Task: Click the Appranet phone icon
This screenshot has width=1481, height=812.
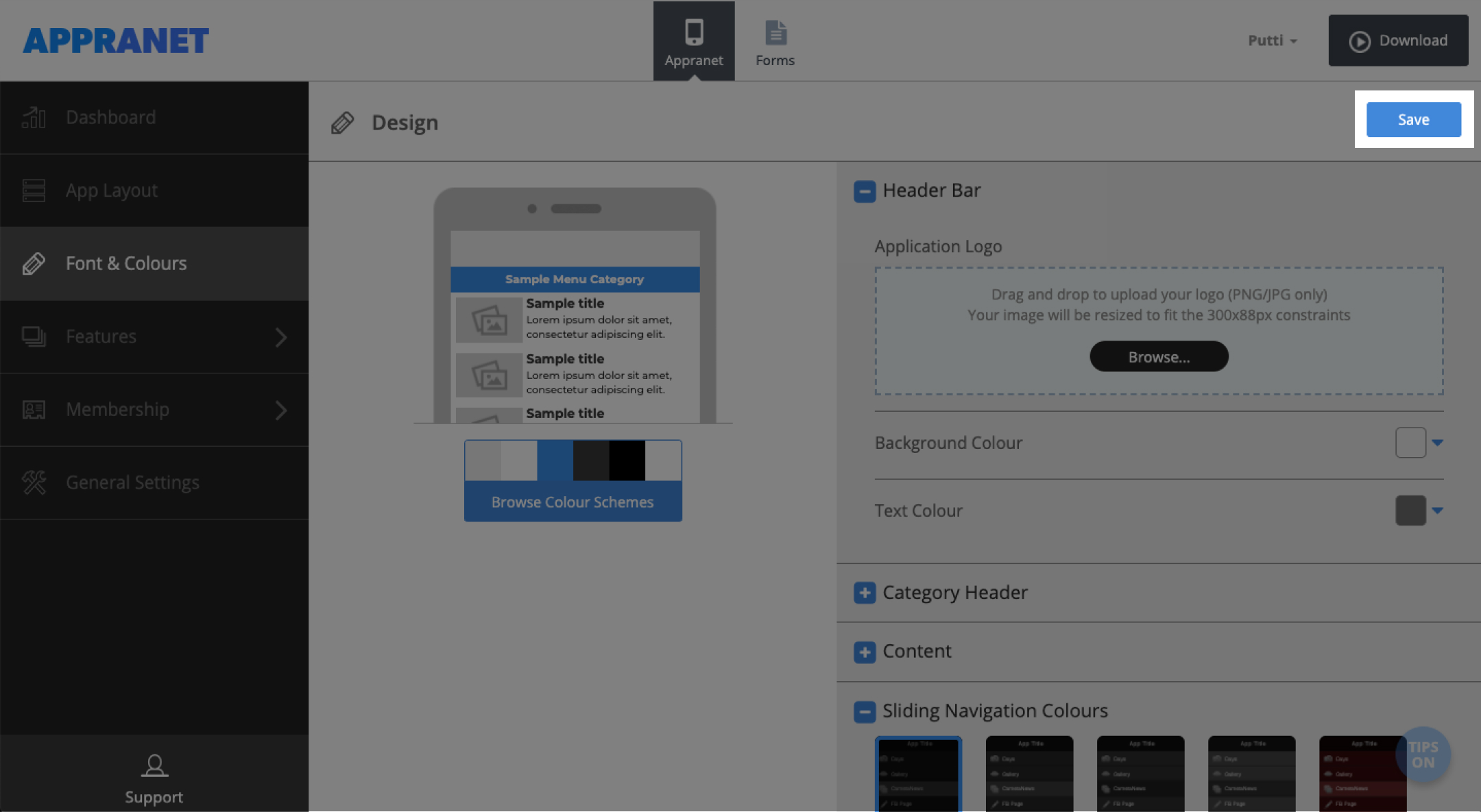Action: pos(694,32)
